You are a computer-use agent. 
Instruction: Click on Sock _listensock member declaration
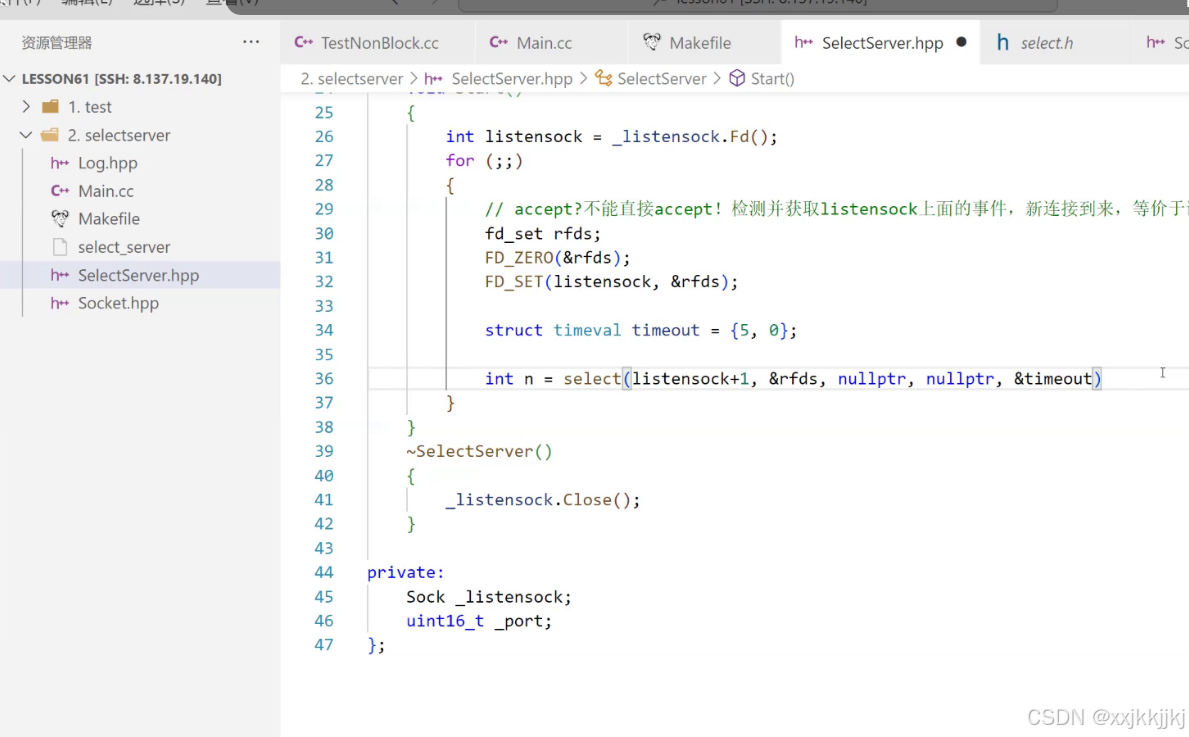(489, 597)
